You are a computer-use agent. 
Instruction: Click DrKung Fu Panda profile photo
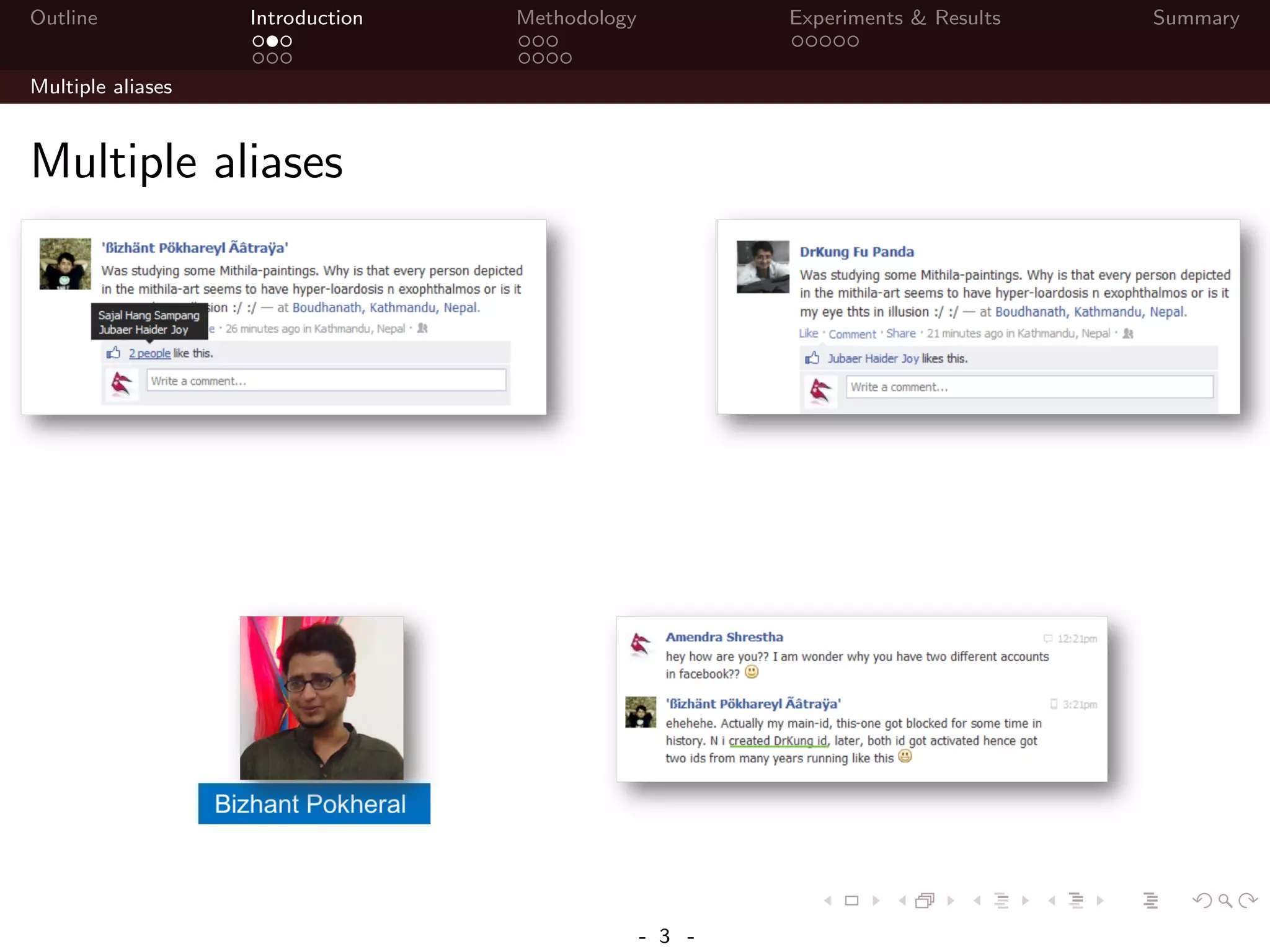point(763,267)
